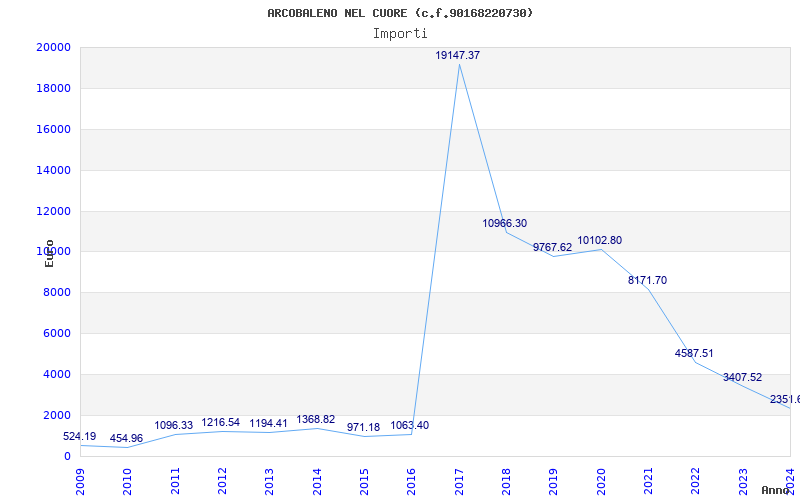Click the Euro y-axis title
This screenshot has height=500, width=800.
49,254
